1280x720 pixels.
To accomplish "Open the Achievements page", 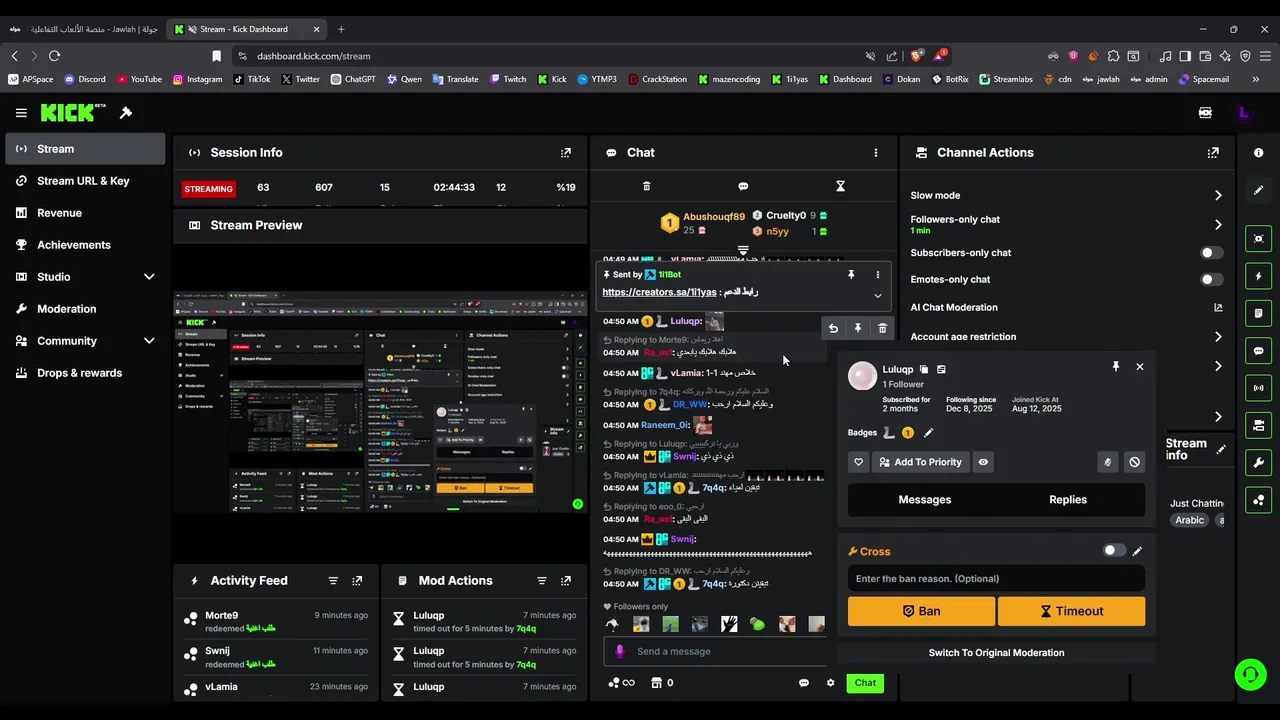I will click(x=86, y=245).
